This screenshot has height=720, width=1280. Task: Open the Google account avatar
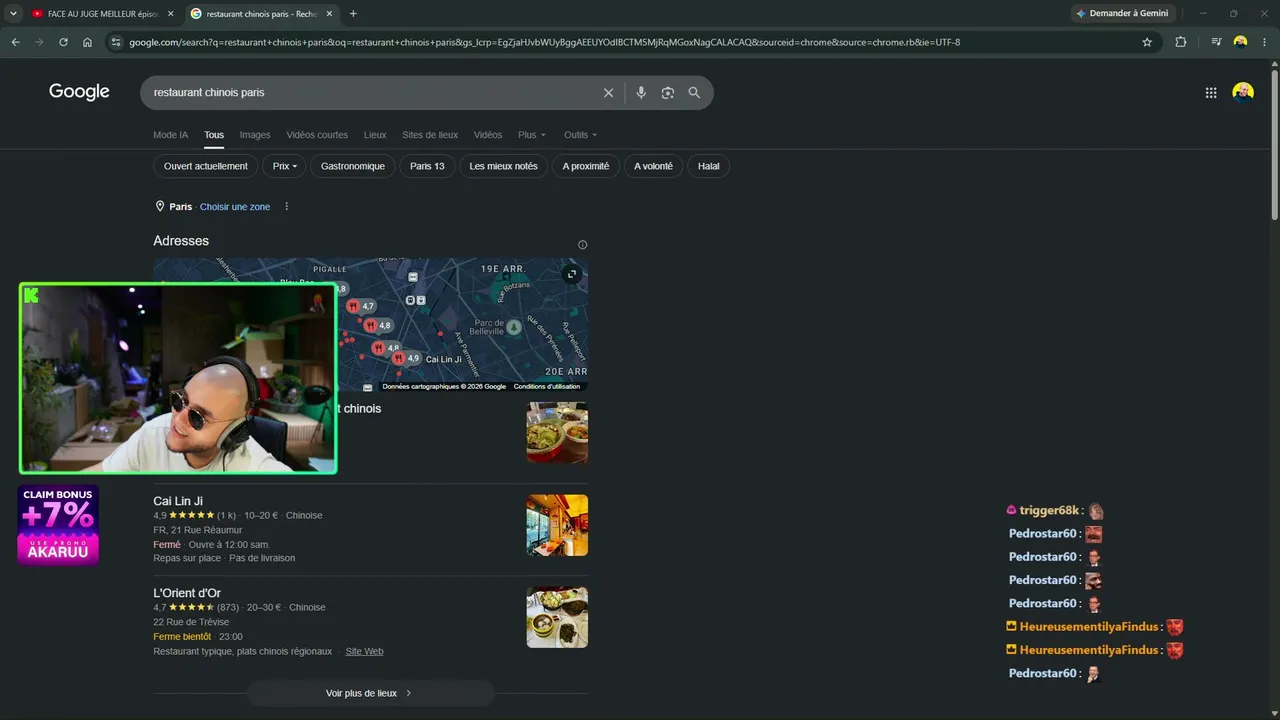coord(1243,93)
